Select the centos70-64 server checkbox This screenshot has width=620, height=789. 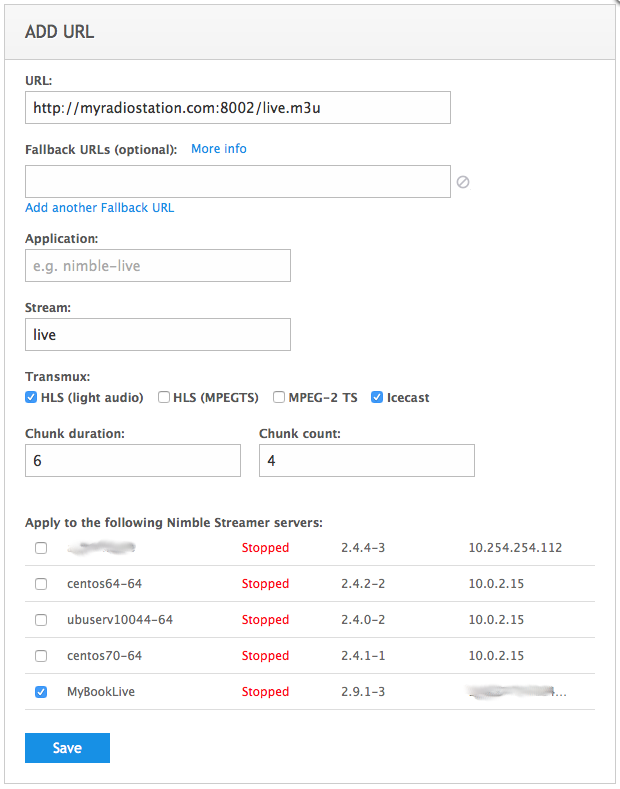coord(41,656)
